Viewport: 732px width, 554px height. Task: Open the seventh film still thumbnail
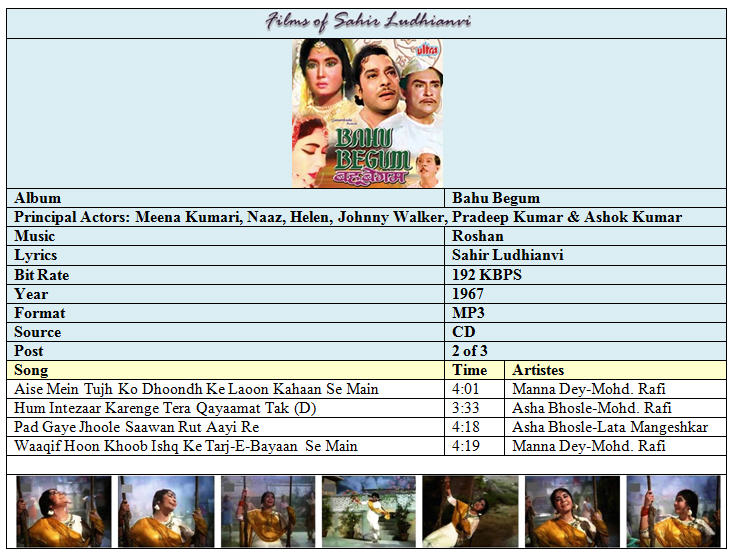(x=673, y=512)
